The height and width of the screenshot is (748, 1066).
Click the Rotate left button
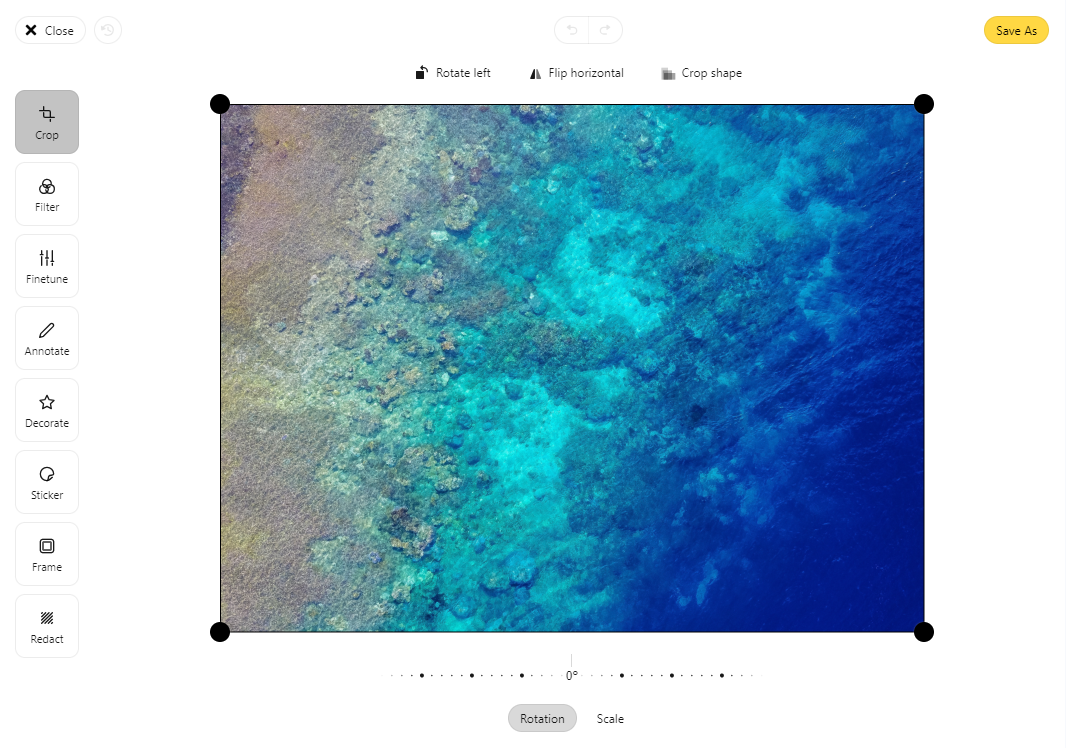click(453, 73)
